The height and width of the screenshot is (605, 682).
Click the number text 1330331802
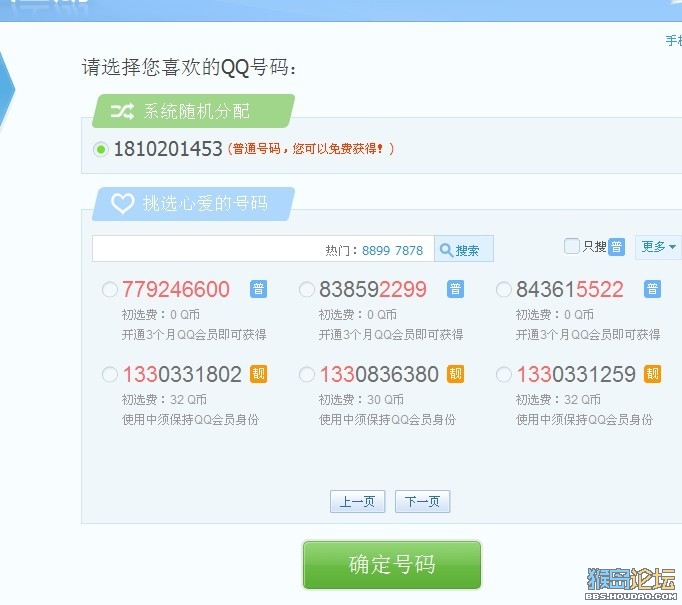coord(182,374)
